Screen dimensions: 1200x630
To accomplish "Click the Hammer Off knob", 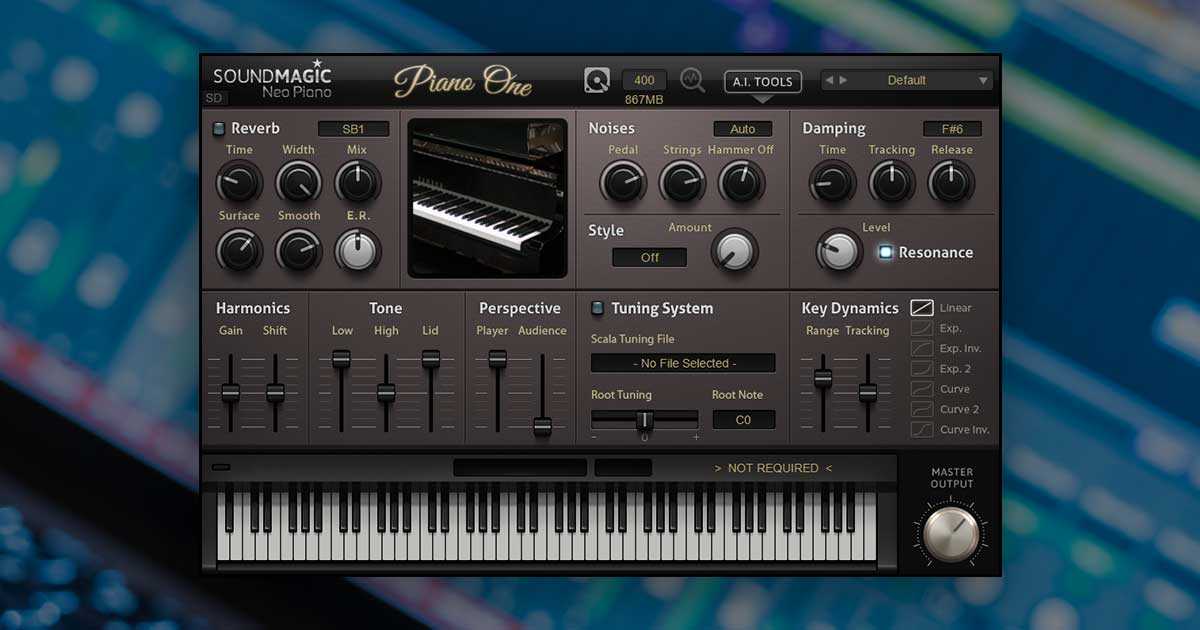I will tap(741, 183).
